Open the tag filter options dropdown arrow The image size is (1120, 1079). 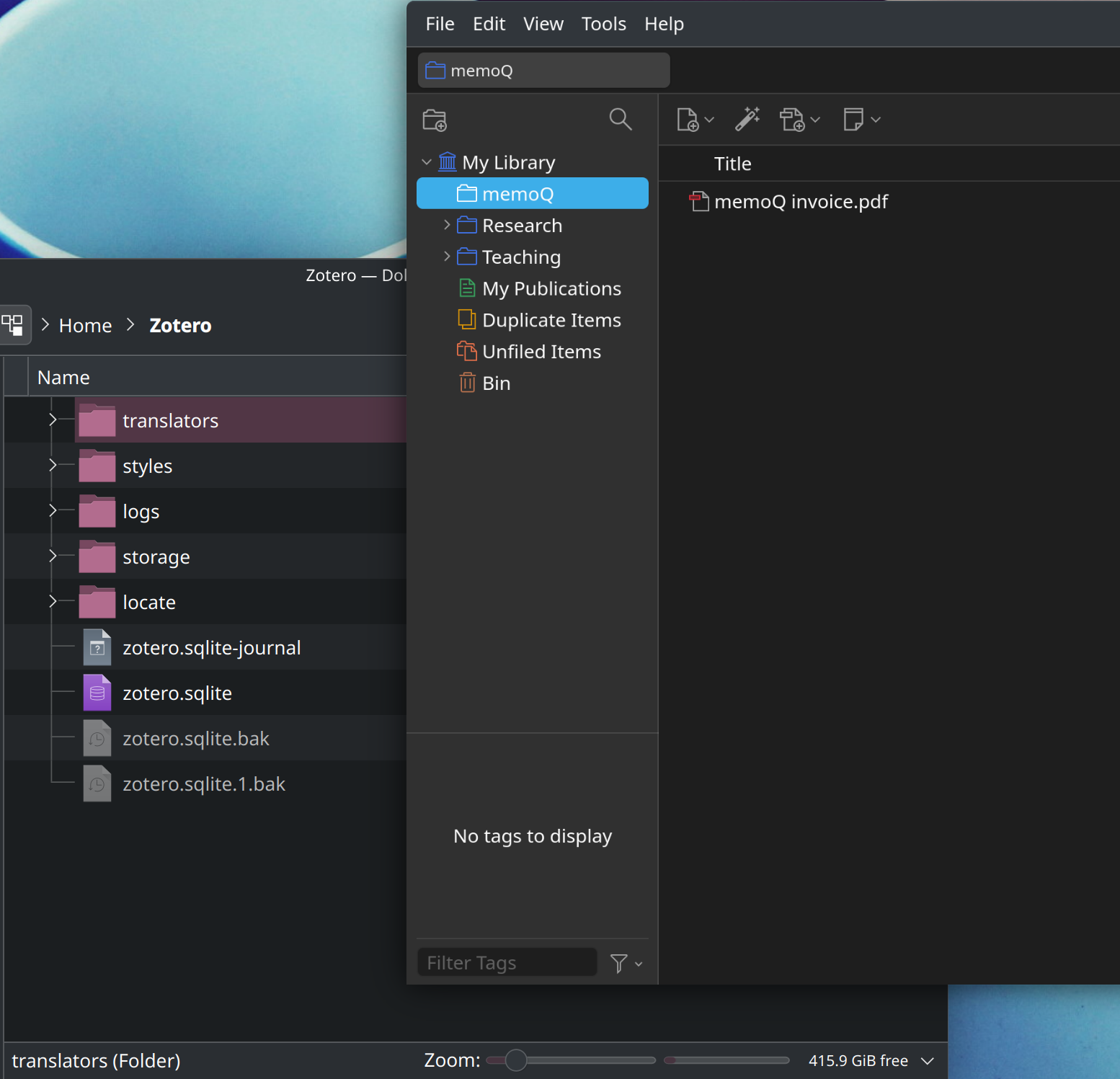click(x=639, y=964)
